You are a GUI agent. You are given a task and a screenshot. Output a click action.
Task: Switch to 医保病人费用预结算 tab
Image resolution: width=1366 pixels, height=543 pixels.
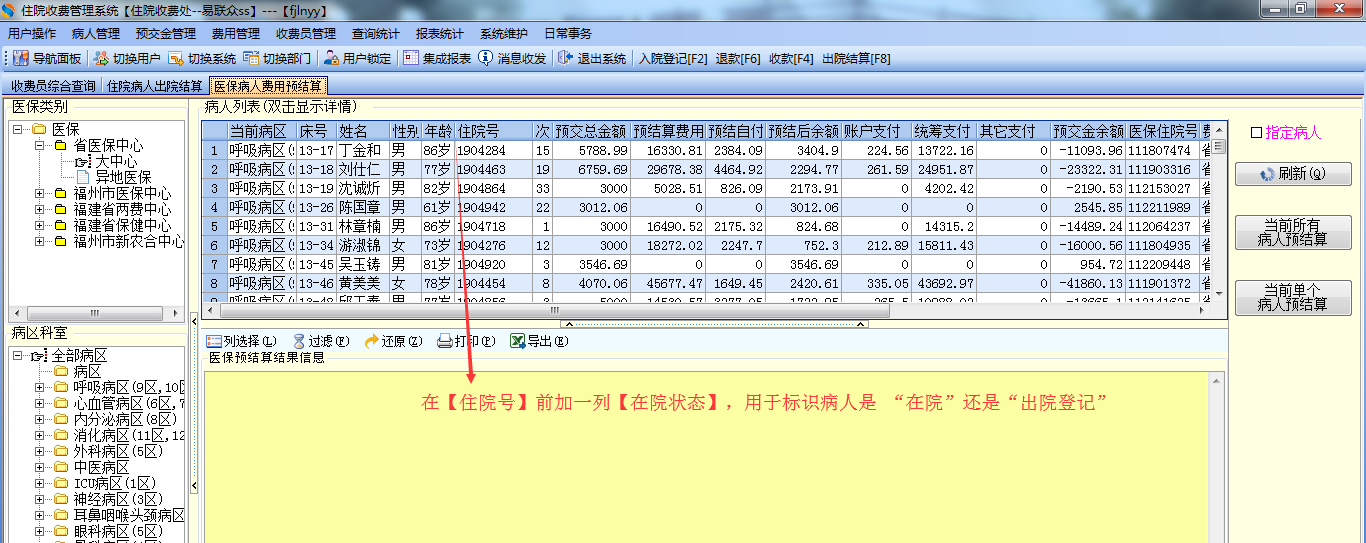[x=267, y=87]
